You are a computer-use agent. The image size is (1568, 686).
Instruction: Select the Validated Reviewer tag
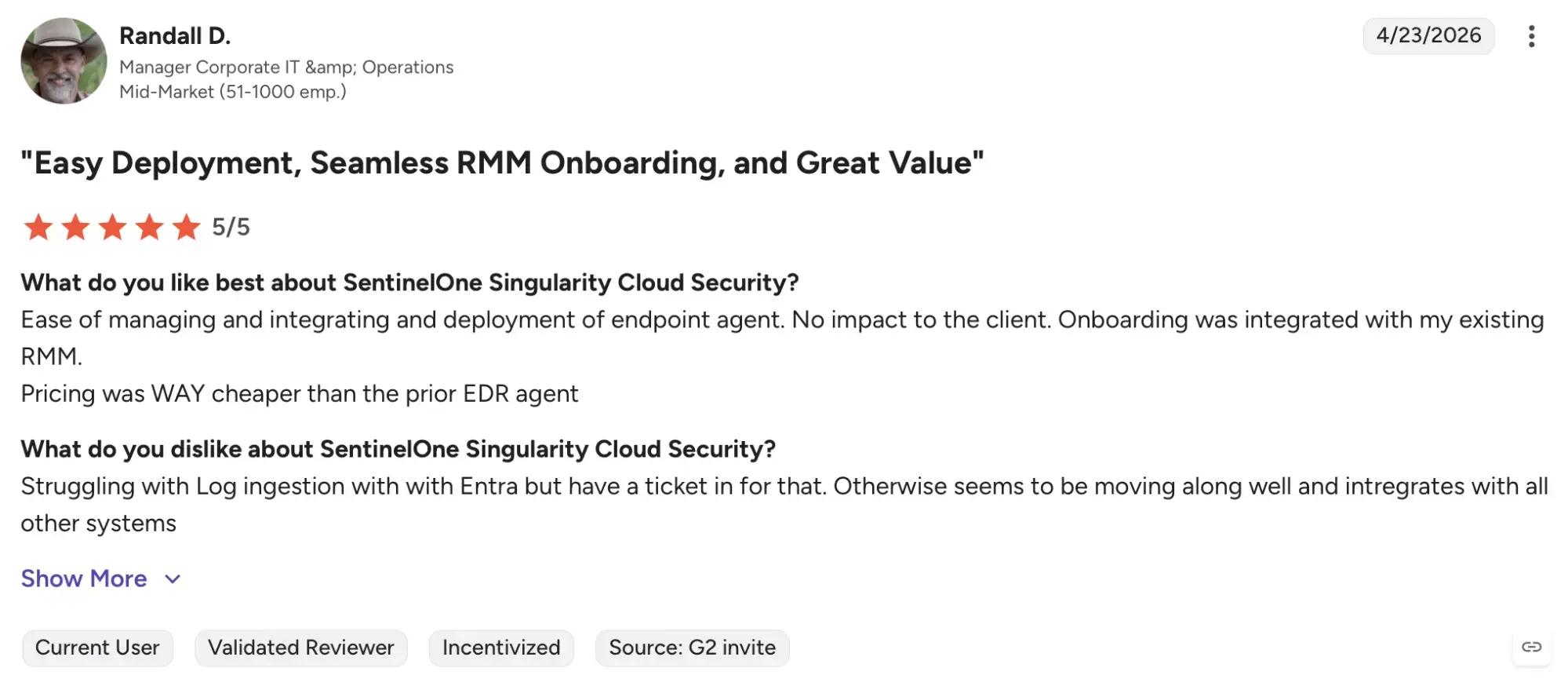(301, 648)
